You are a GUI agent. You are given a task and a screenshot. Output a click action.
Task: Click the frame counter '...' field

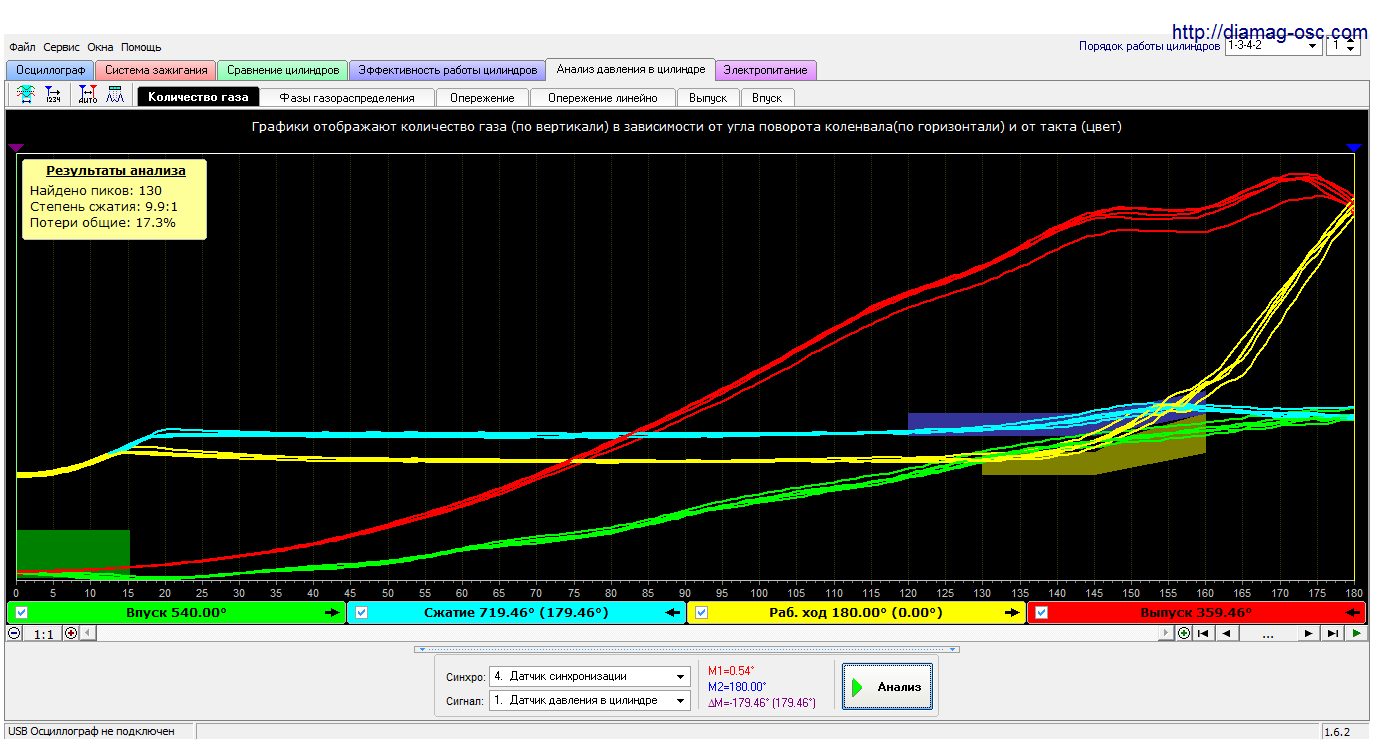(1268, 633)
